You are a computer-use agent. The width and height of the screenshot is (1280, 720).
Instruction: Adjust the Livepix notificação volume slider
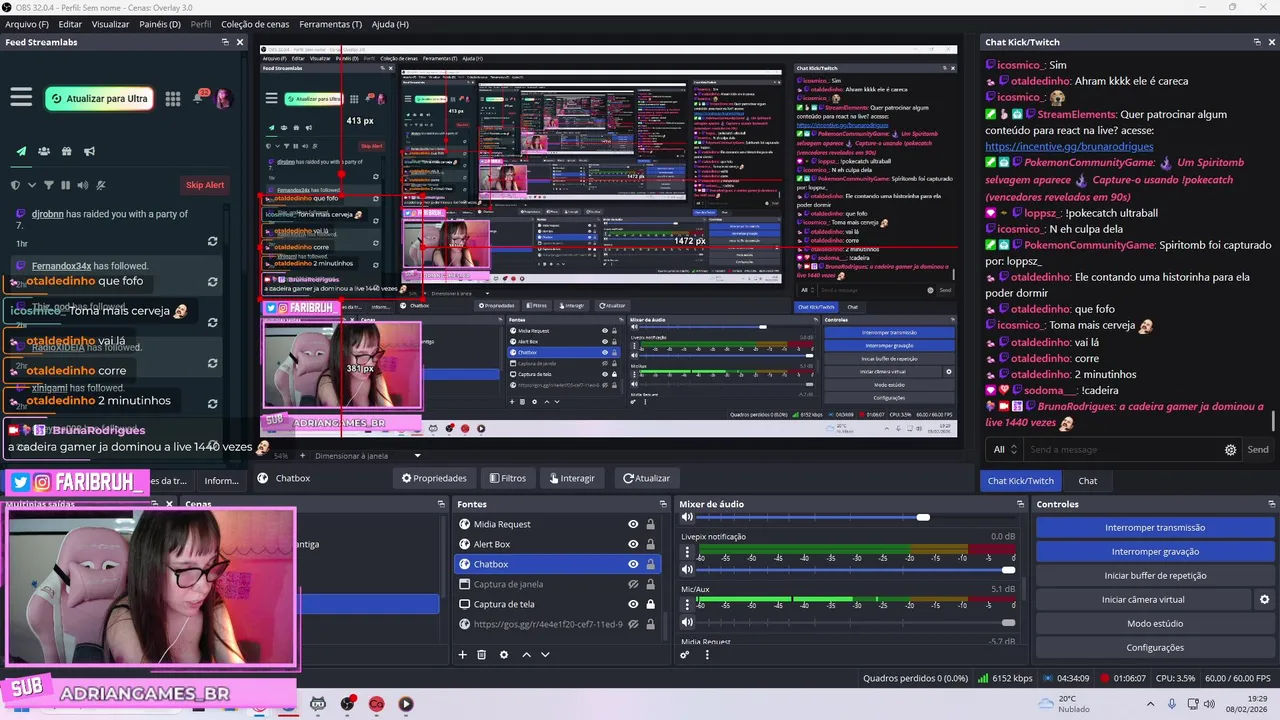click(855, 570)
